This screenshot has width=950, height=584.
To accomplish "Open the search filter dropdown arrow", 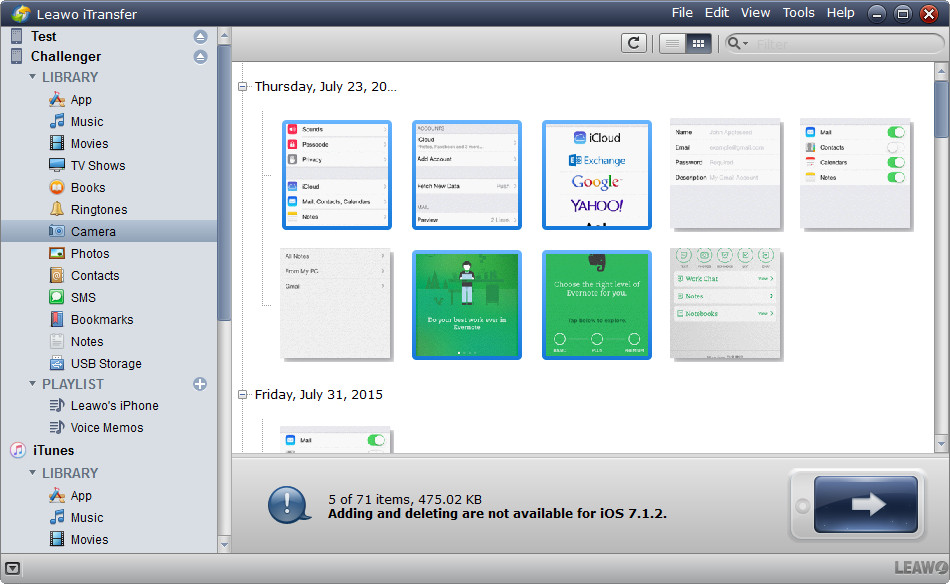I will click(x=744, y=43).
